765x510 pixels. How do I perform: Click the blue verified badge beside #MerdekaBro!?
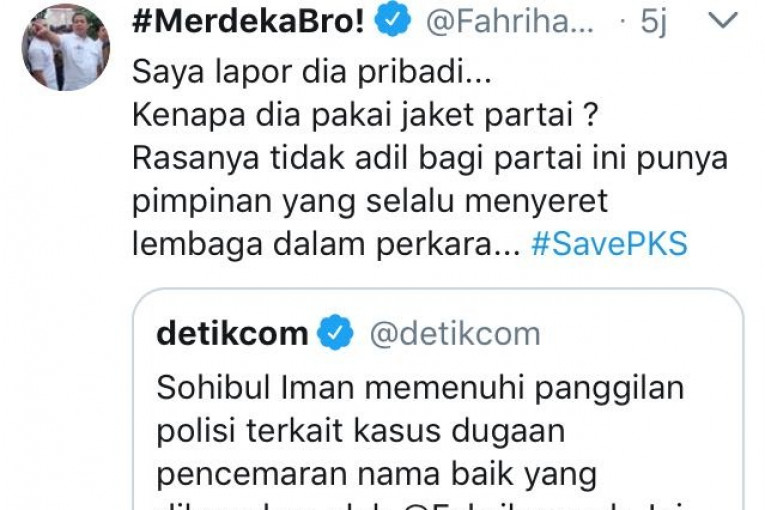pyautogui.click(x=392, y=21)
